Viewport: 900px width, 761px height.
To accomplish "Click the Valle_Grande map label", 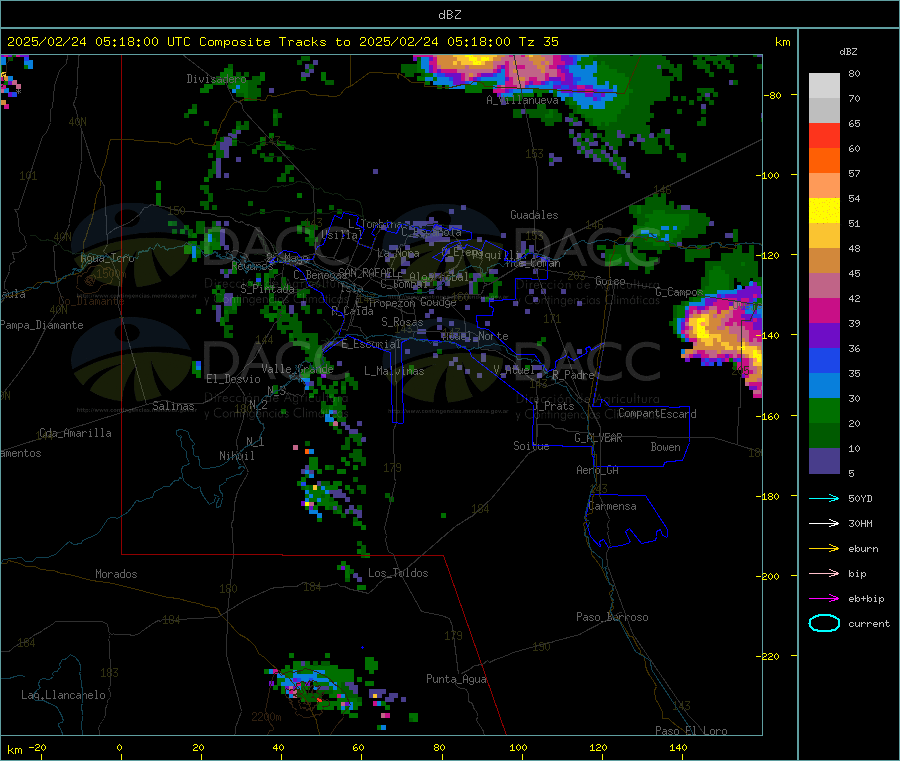I will tap(297, 369).
